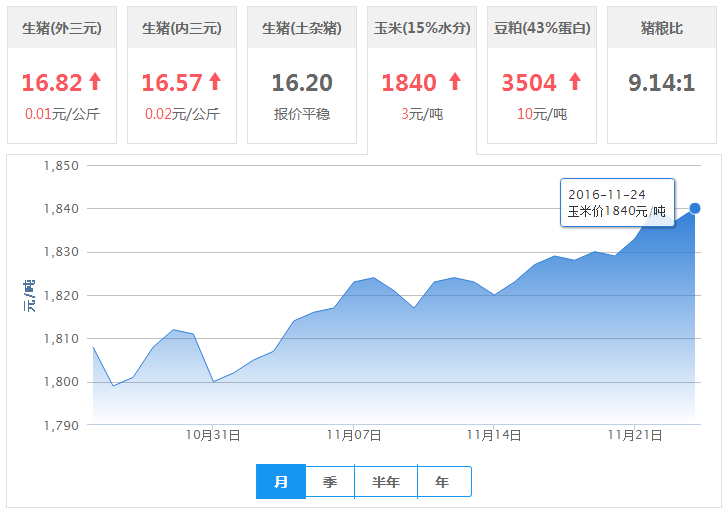This screenshot has width=728, height=515.
Task: Click the 10月31日 x-axis label
Action: pos(213,435)
